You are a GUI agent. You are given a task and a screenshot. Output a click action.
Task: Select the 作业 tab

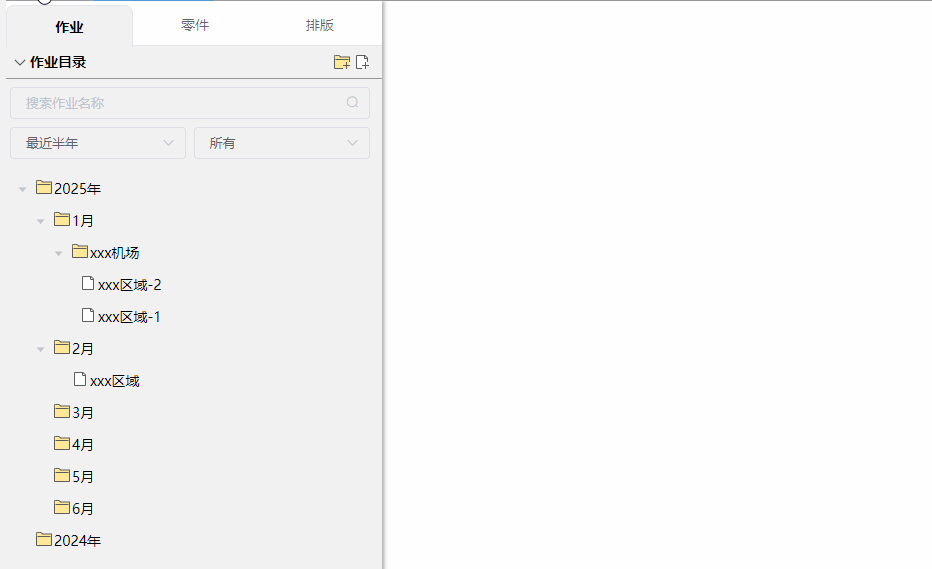69,27
